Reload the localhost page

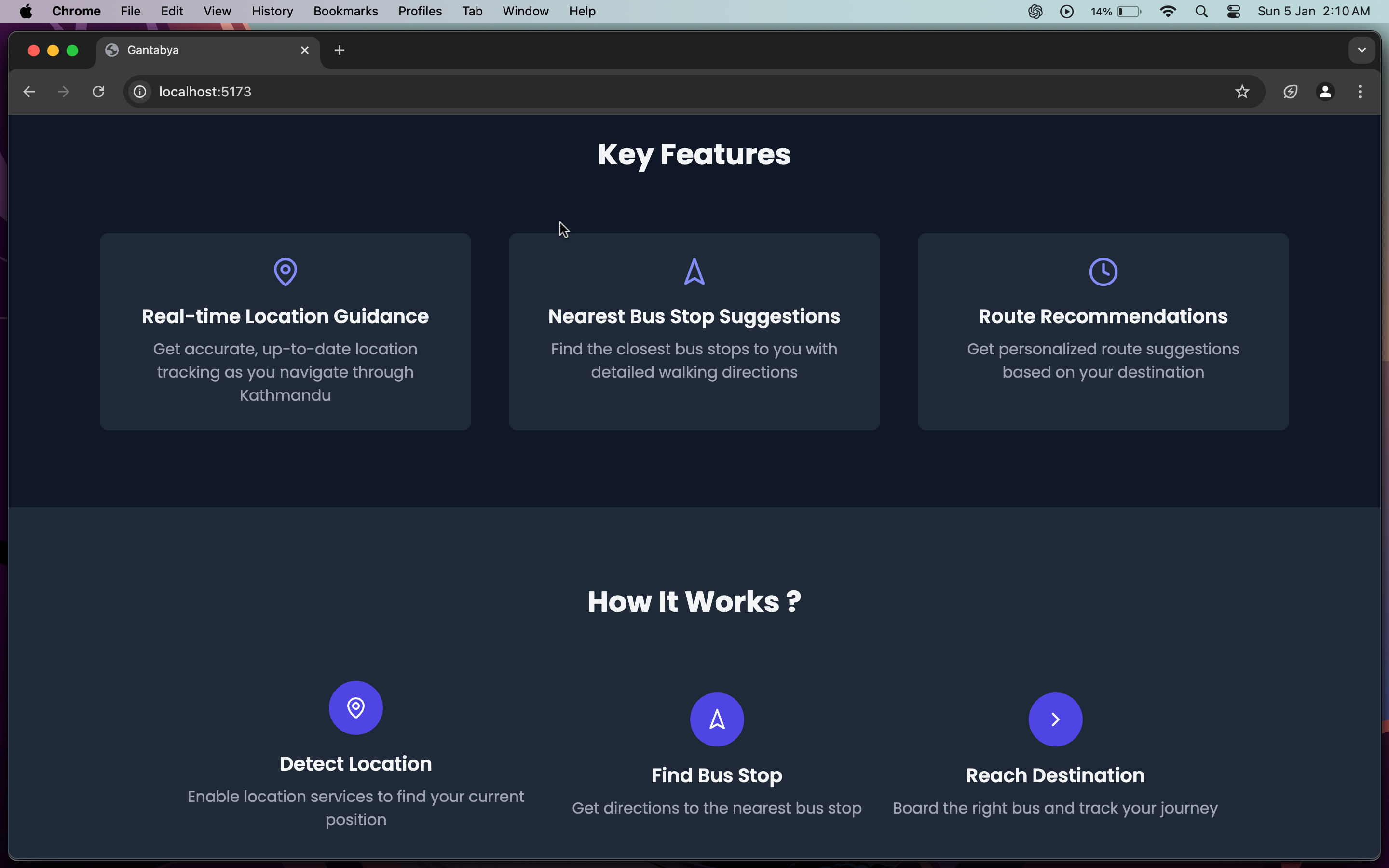[98, 92]
